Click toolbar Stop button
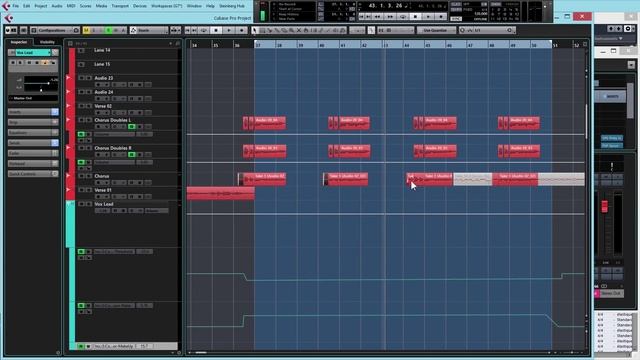This screenshot has width=640, height=360. [x=216, y=30]
